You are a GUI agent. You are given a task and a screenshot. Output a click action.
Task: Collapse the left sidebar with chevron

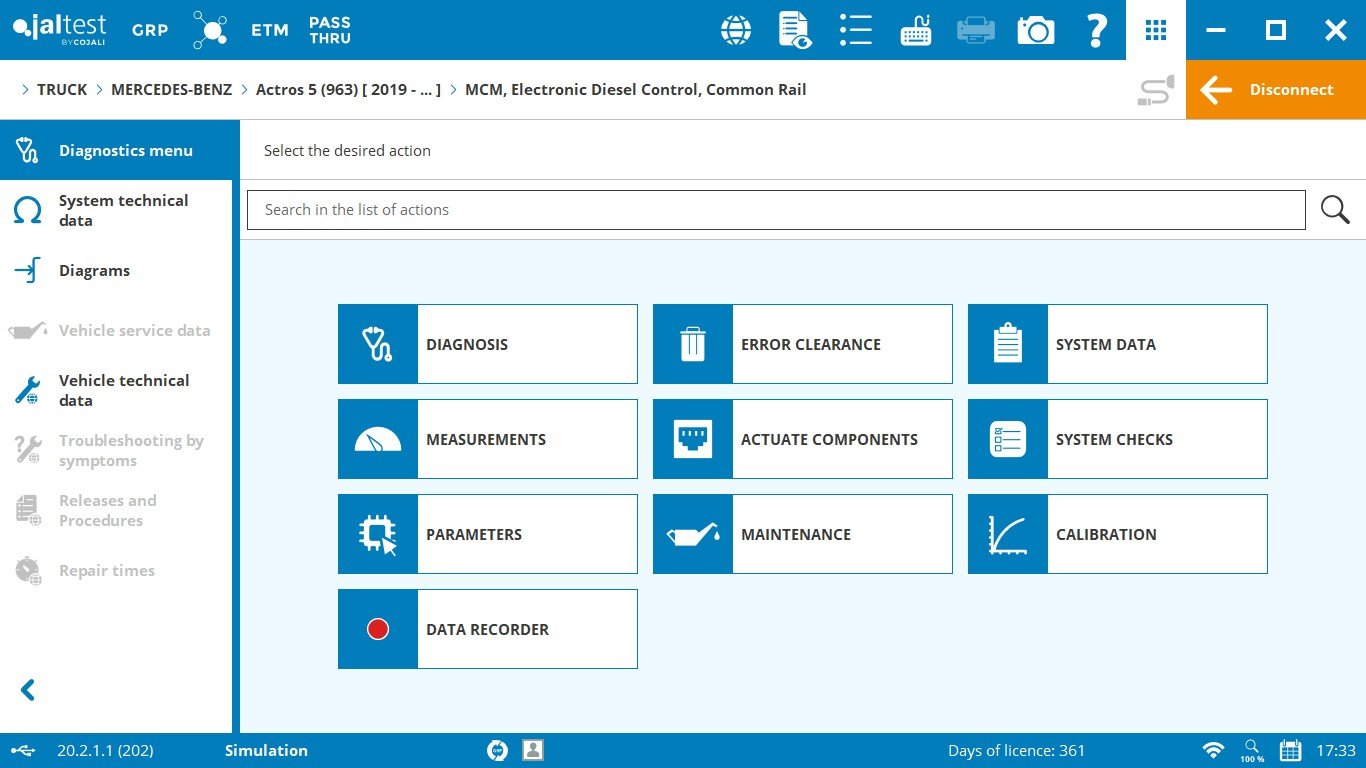coord(28,690)
